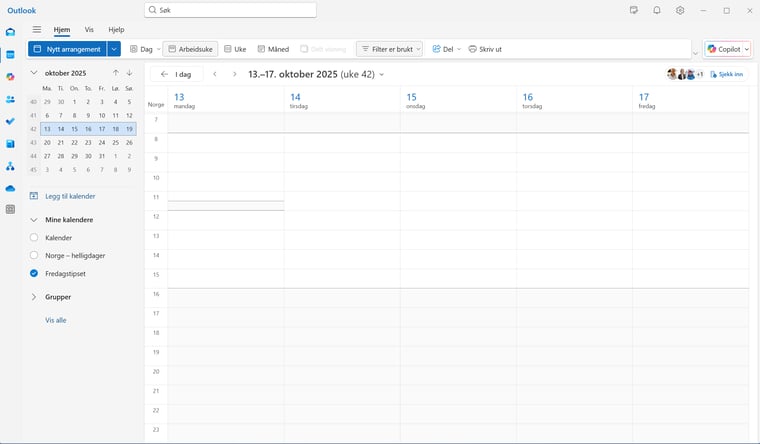Open the Nytt arrangement dropdown arrow
This screenshot has height=444, width=760.
pyautogui.click(x=114, y=49)
